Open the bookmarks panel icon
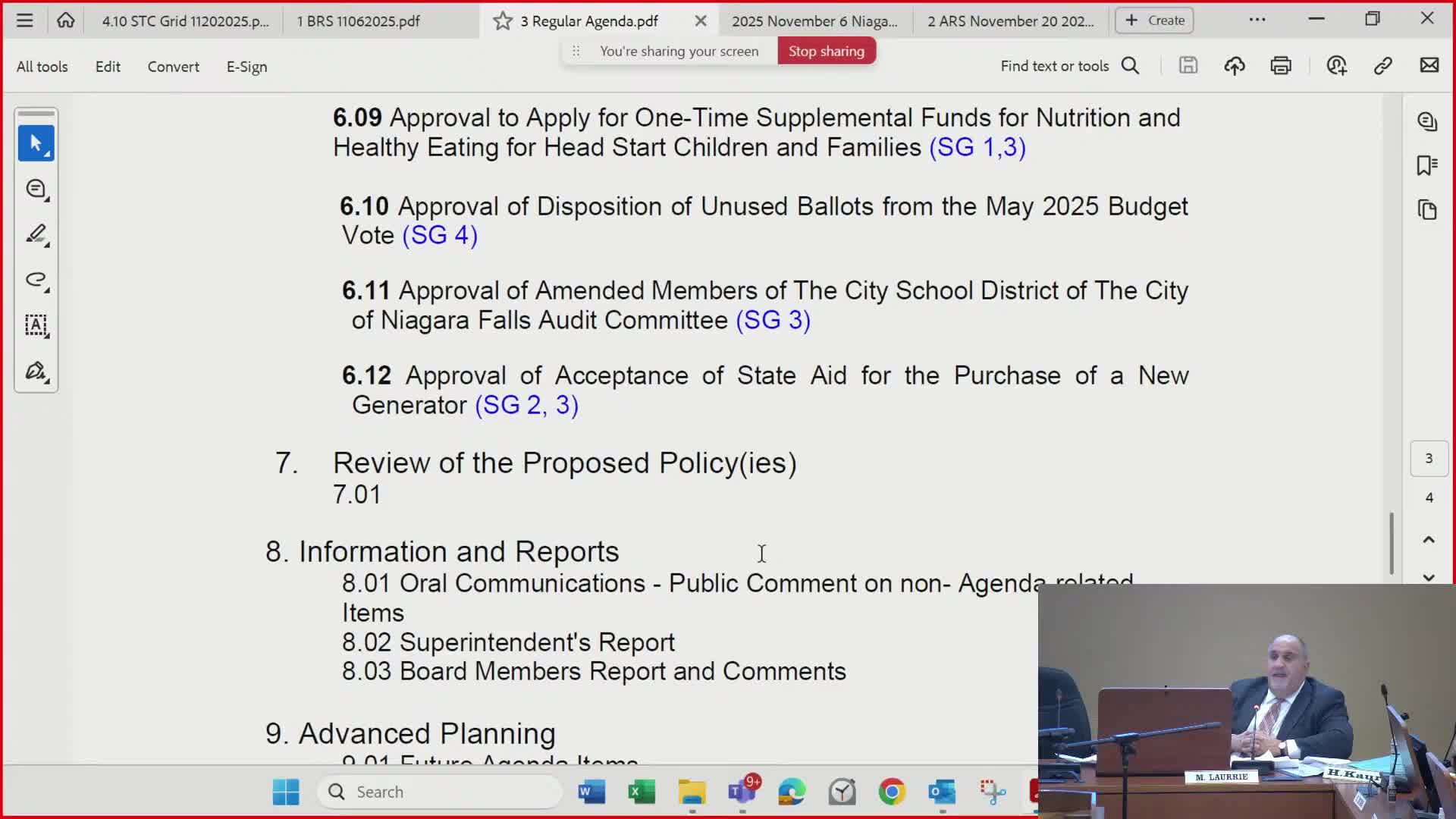 click(x=1427, y=165)
